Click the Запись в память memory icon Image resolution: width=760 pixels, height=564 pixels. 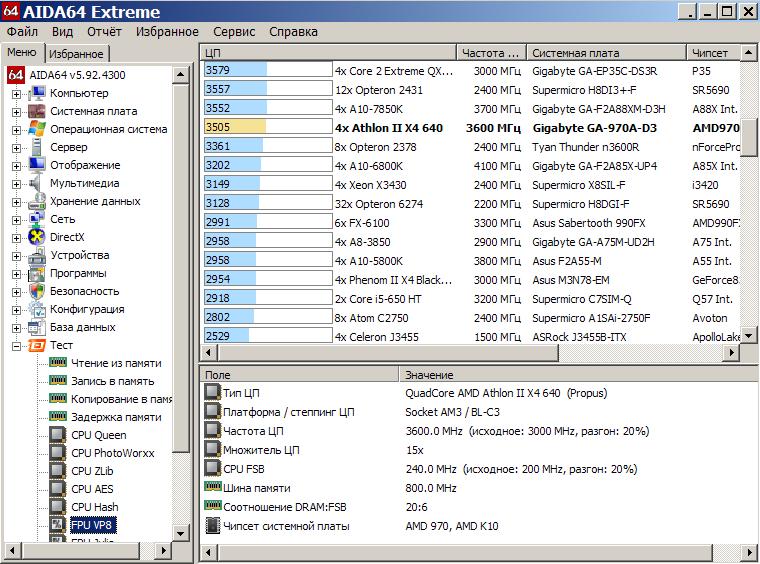coord(58,380)
